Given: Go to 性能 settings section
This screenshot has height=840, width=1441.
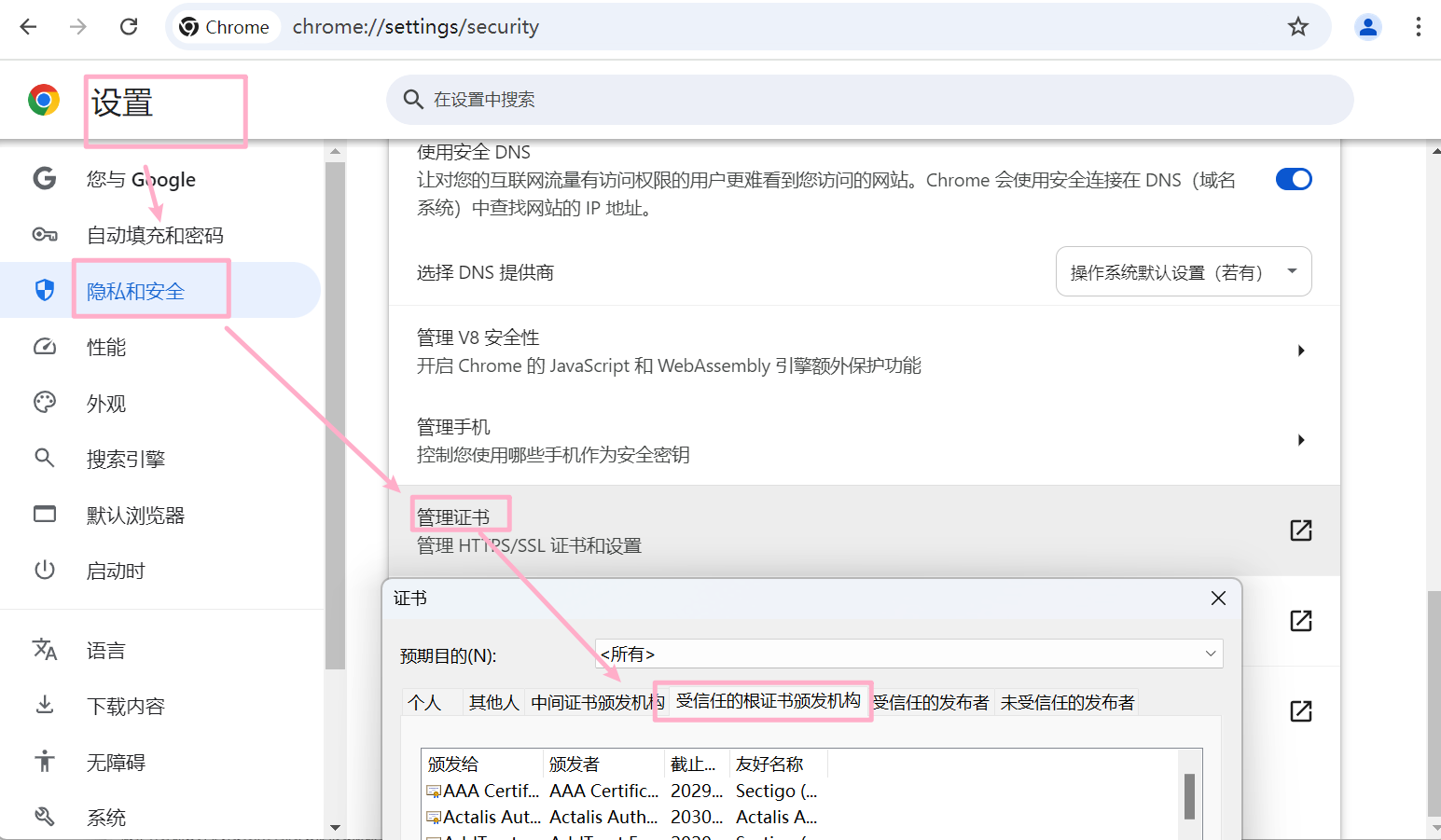Looking at the screenshot, I should click(x=160, y=347).
